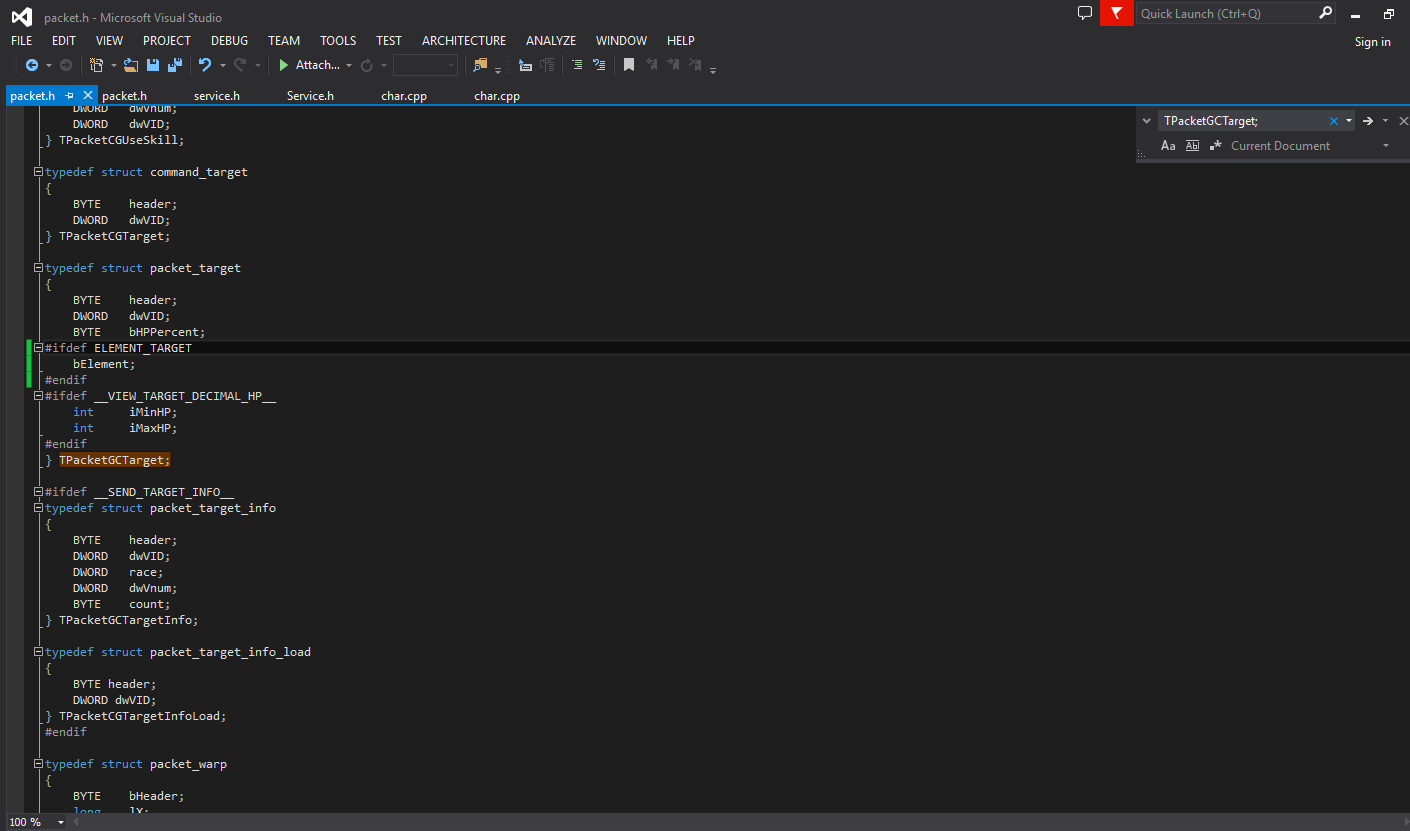Click the Find Next arrow in search panel
The width and height of the screenshot is (1410, 831).
coord(1368,121)
